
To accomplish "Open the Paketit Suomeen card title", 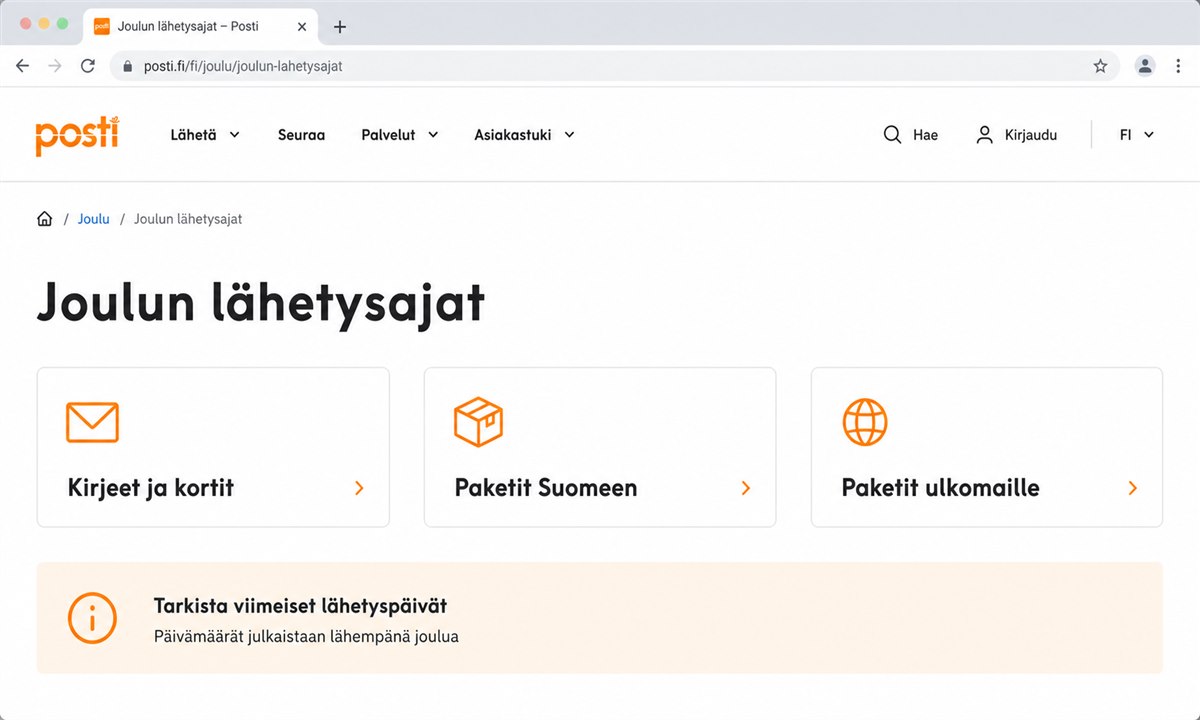I will [x=546, y=488].
